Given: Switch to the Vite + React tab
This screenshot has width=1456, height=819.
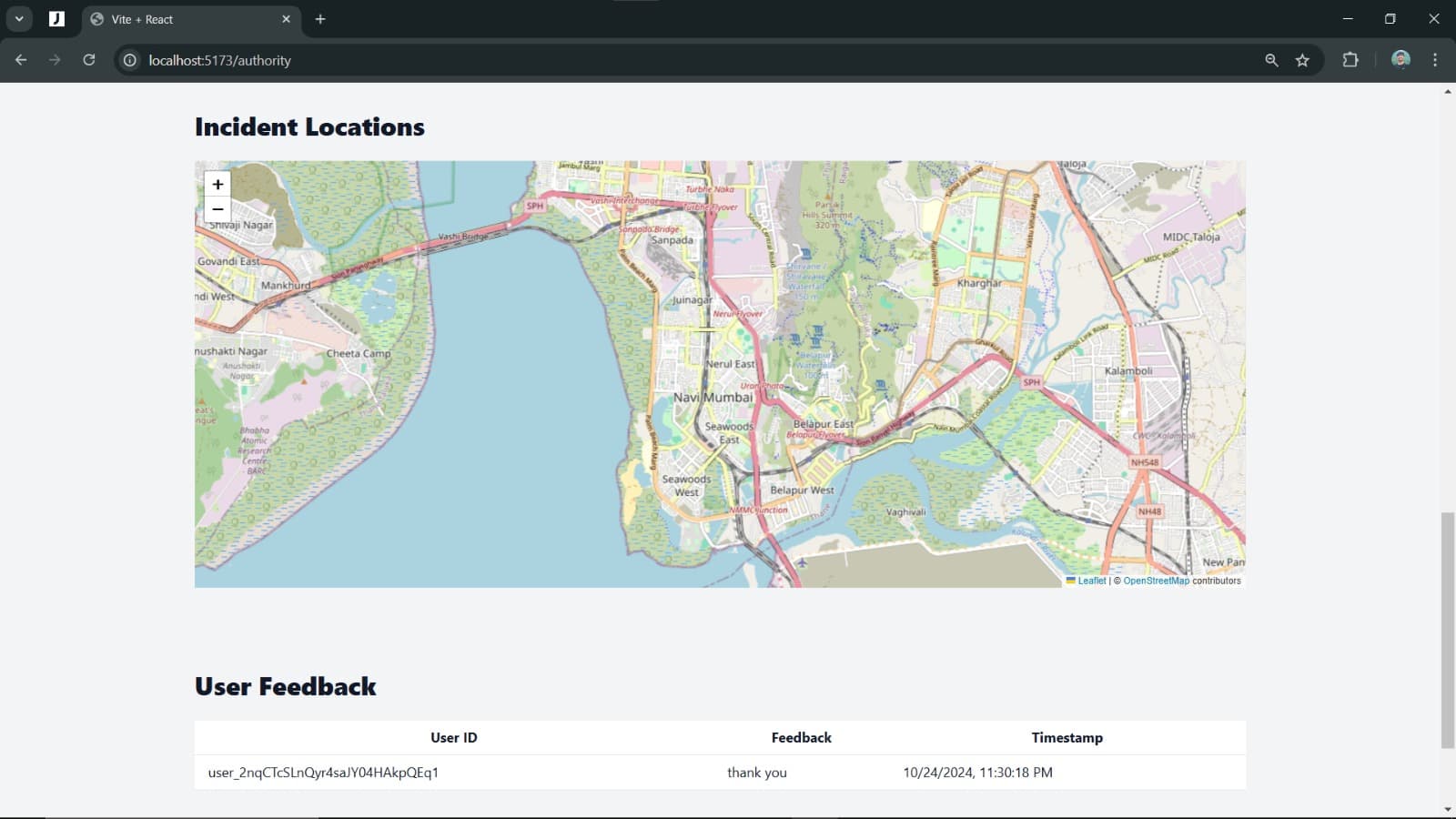Looking at the screenshot, I should coord(182,19).
